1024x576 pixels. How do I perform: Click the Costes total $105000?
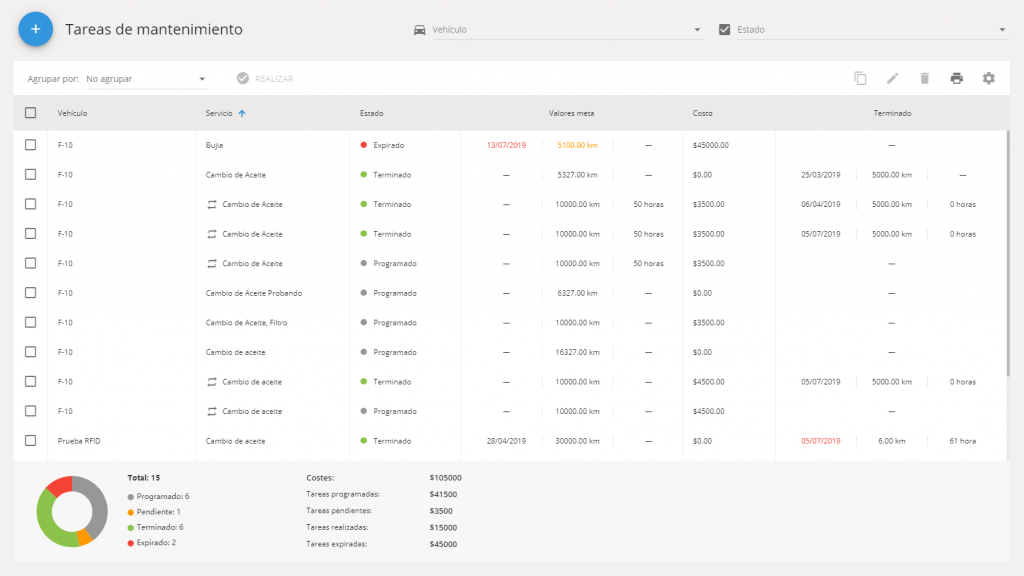445,478
